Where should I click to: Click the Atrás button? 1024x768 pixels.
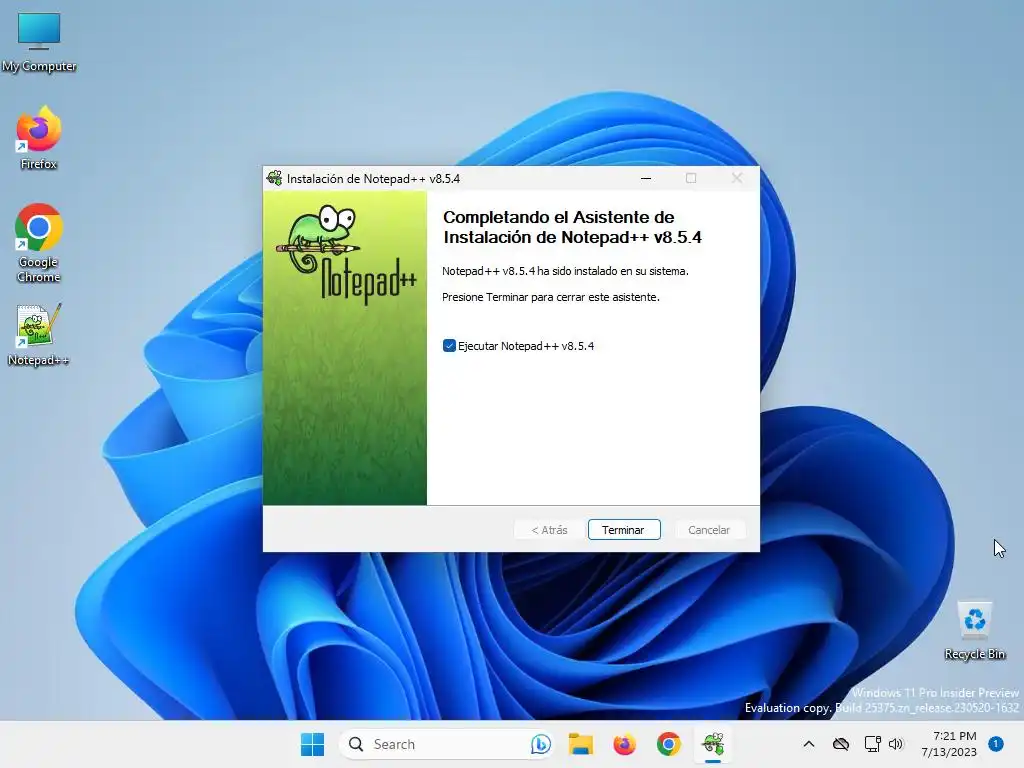click(549, 530)
